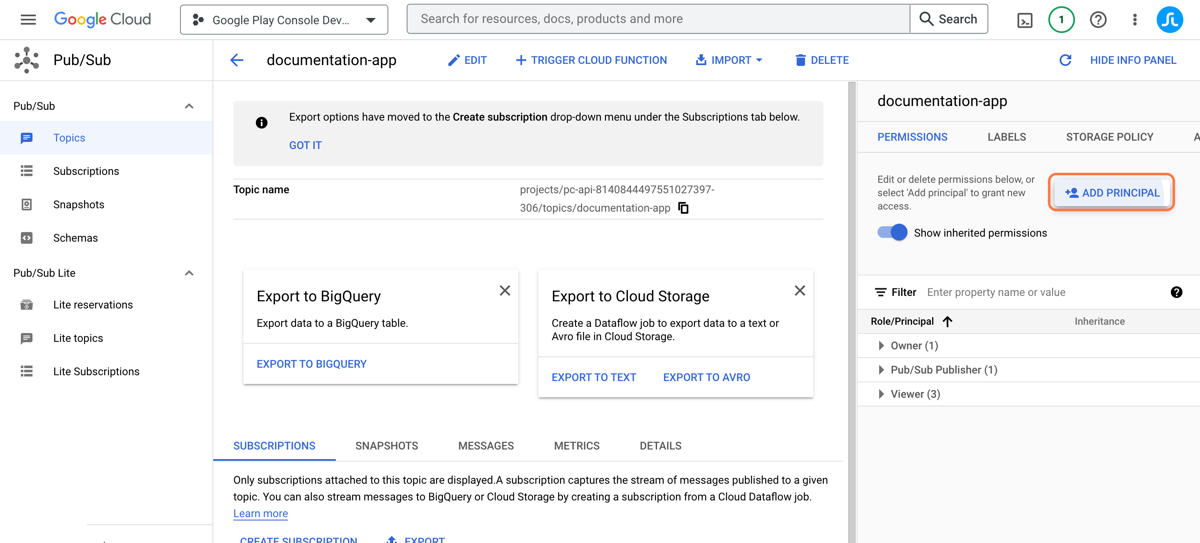Click the Schemas sidebar icon
Viewport: 1200px width, 543px height.
(x=27, y=238)
